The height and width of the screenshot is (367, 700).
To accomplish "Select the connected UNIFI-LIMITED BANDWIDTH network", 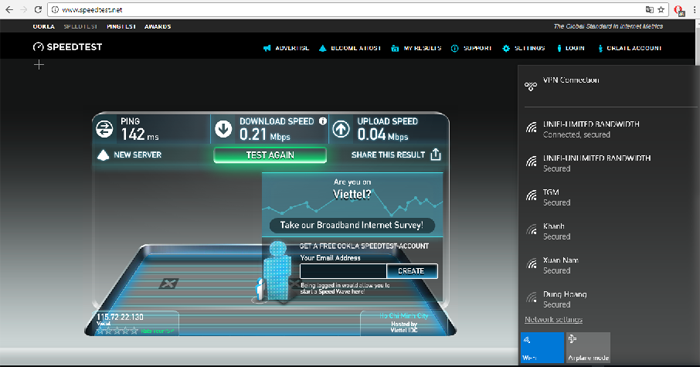I will pyautogui.click(x=608, y=129).
